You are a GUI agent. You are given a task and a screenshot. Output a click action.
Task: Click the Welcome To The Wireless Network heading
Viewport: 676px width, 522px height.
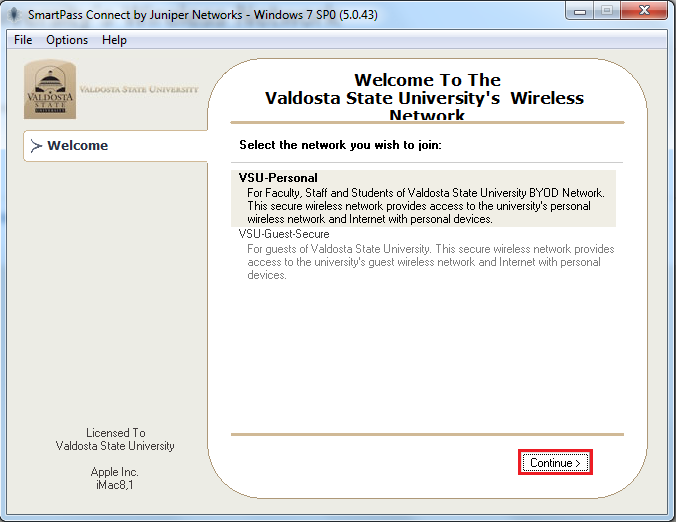[426, 97]
